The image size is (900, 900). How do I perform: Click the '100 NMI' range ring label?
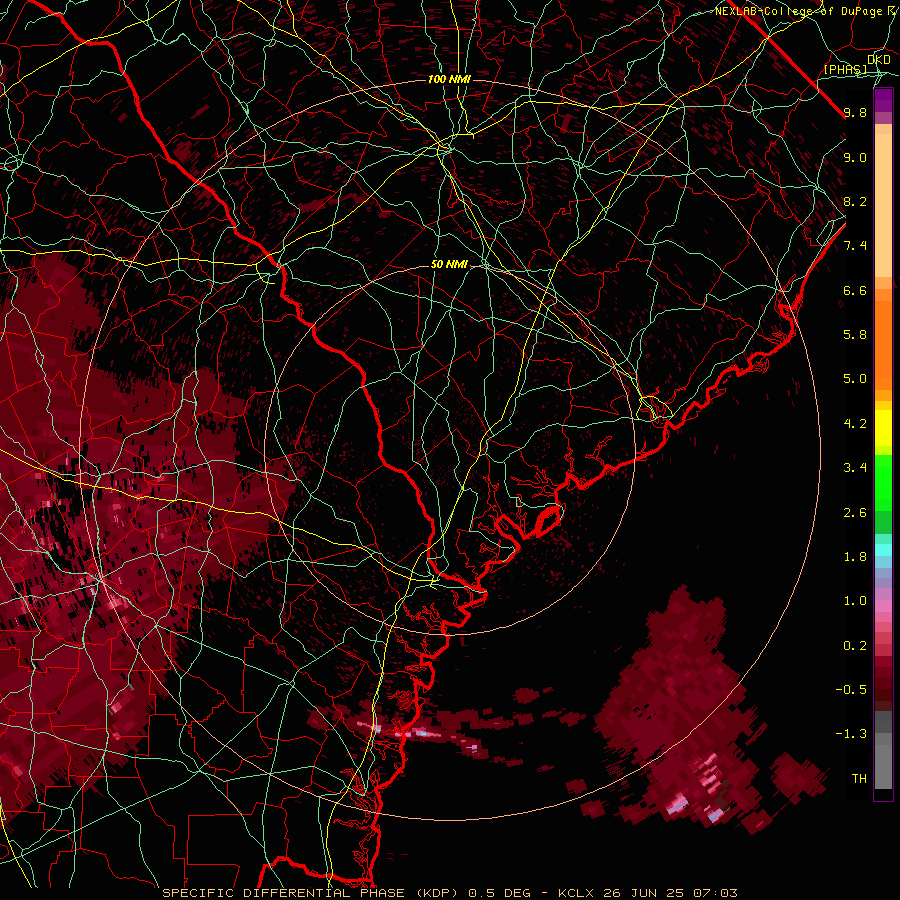(449, 79)
